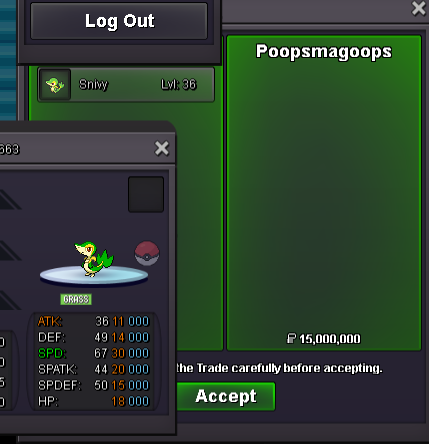Click the ATK stat row
The image size is (429, 444).
(93, 321)
